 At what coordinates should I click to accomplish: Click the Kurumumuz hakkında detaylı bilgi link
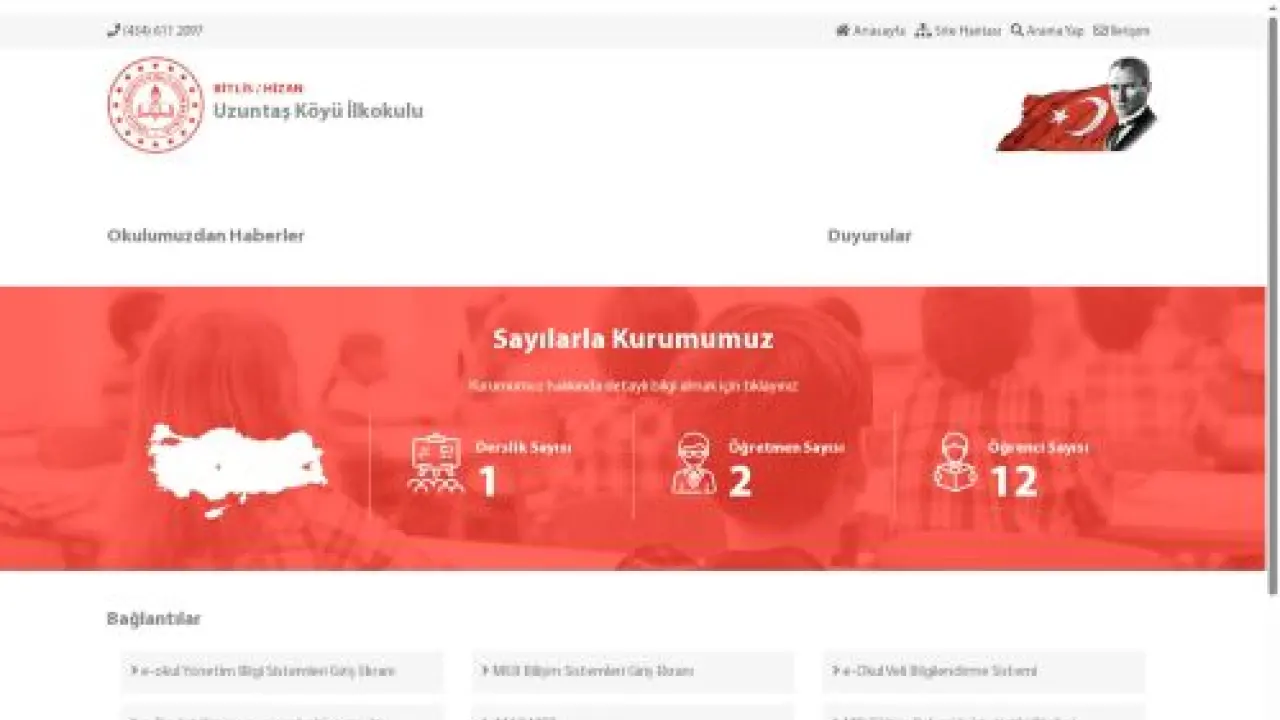(x=633, y=386)
